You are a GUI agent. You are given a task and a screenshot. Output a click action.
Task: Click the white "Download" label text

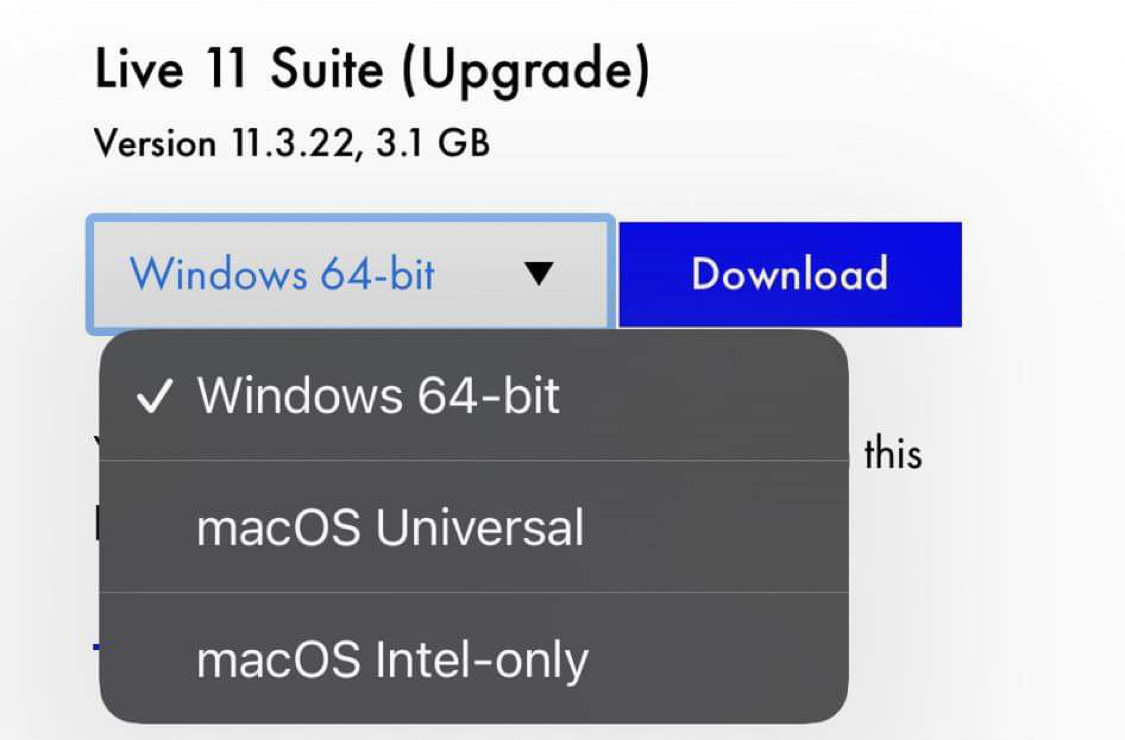pos(790,275)
